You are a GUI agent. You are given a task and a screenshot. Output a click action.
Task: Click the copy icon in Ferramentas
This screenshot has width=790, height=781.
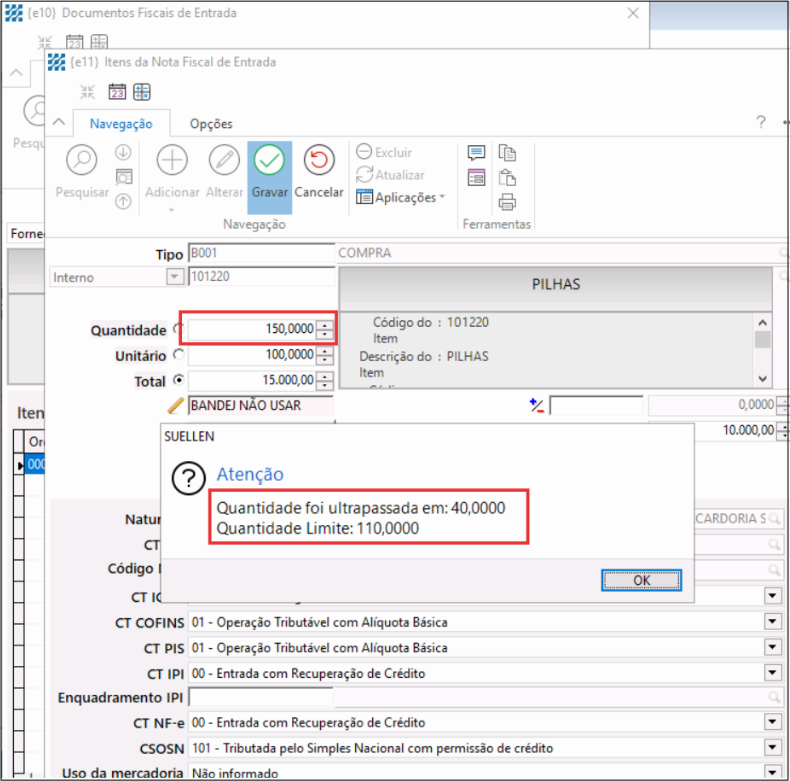point(507,152)
